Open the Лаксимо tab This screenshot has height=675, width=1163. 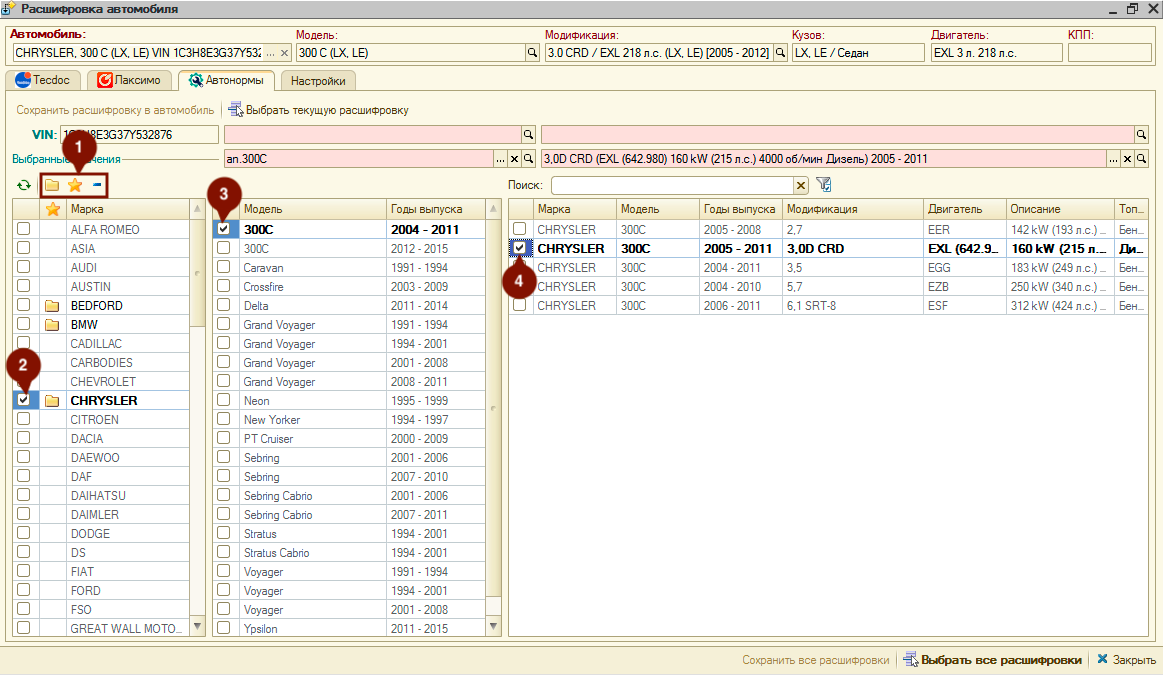click(129, 80)
